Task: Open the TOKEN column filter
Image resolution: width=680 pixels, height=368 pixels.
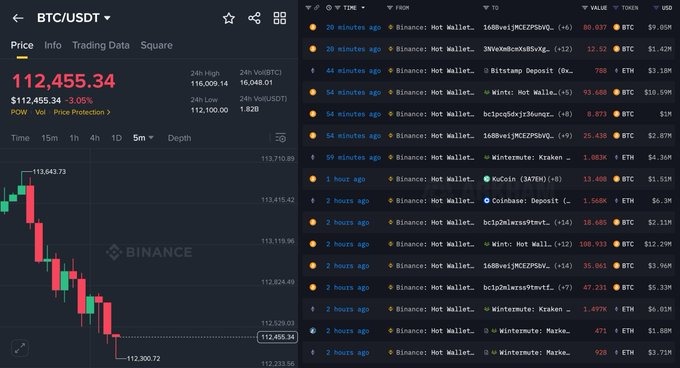Action: (x=616, y=8)
